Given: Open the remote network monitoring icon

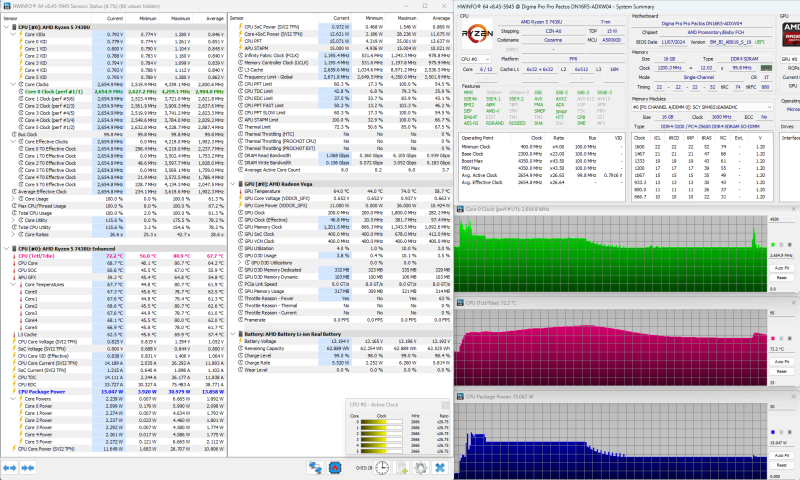Looking at the screenshot, I should click(x=315, y=467).
